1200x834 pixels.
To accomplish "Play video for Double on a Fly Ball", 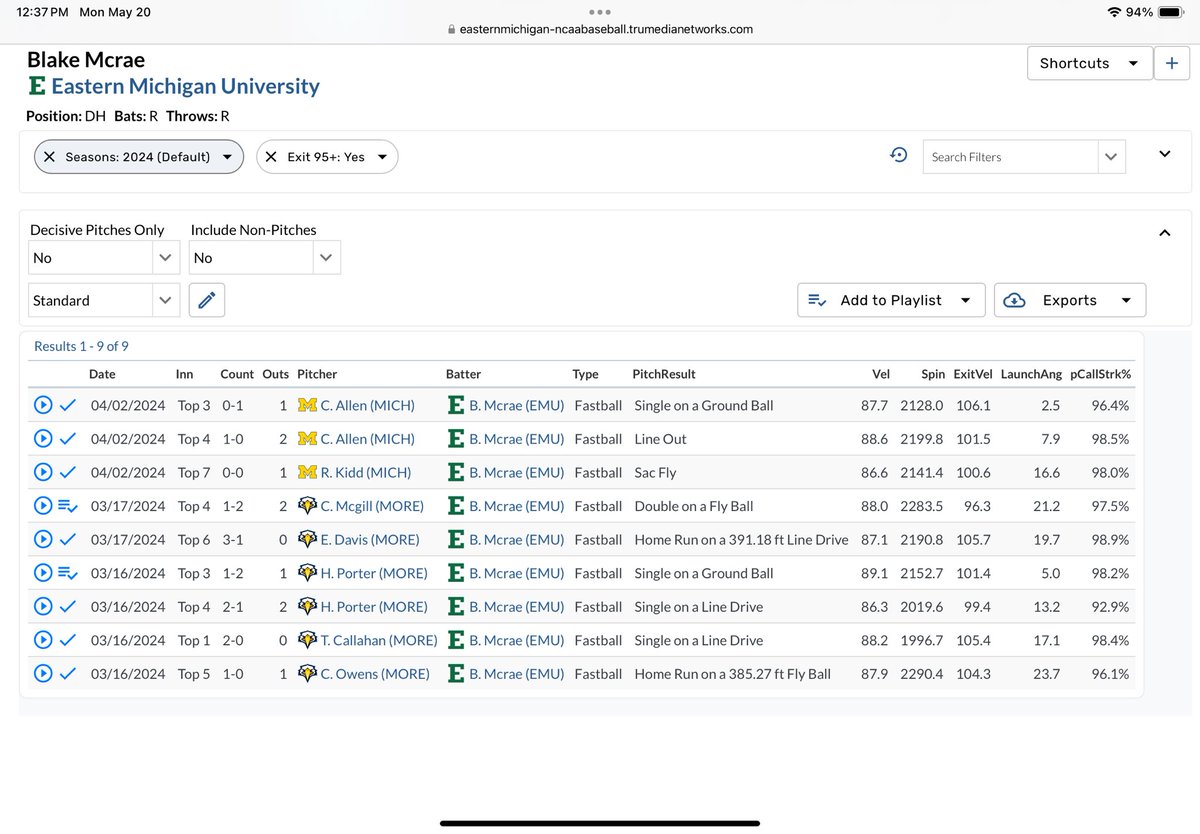I will point(42,506).
